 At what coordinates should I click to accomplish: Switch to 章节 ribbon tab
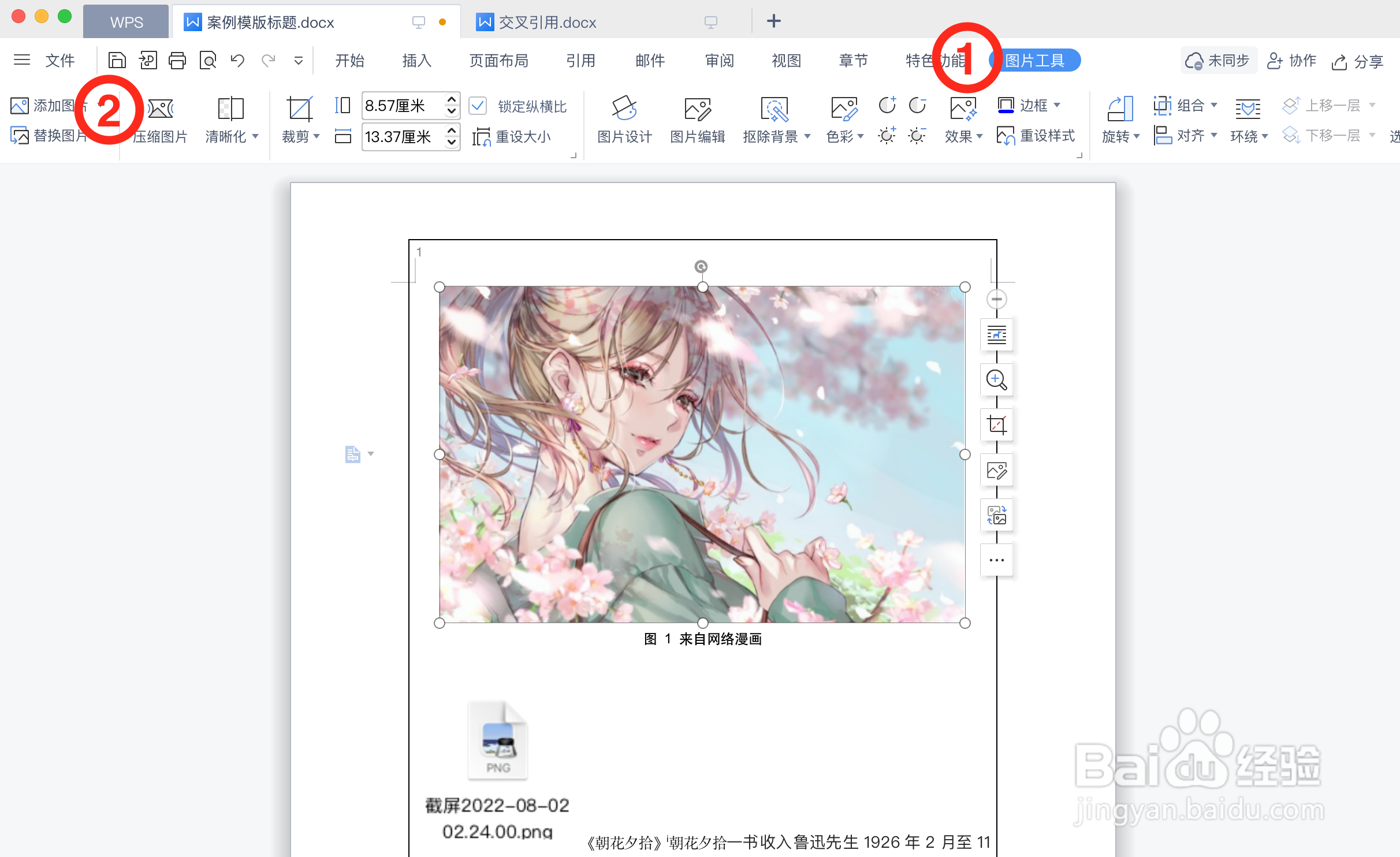tap(854, 61)
